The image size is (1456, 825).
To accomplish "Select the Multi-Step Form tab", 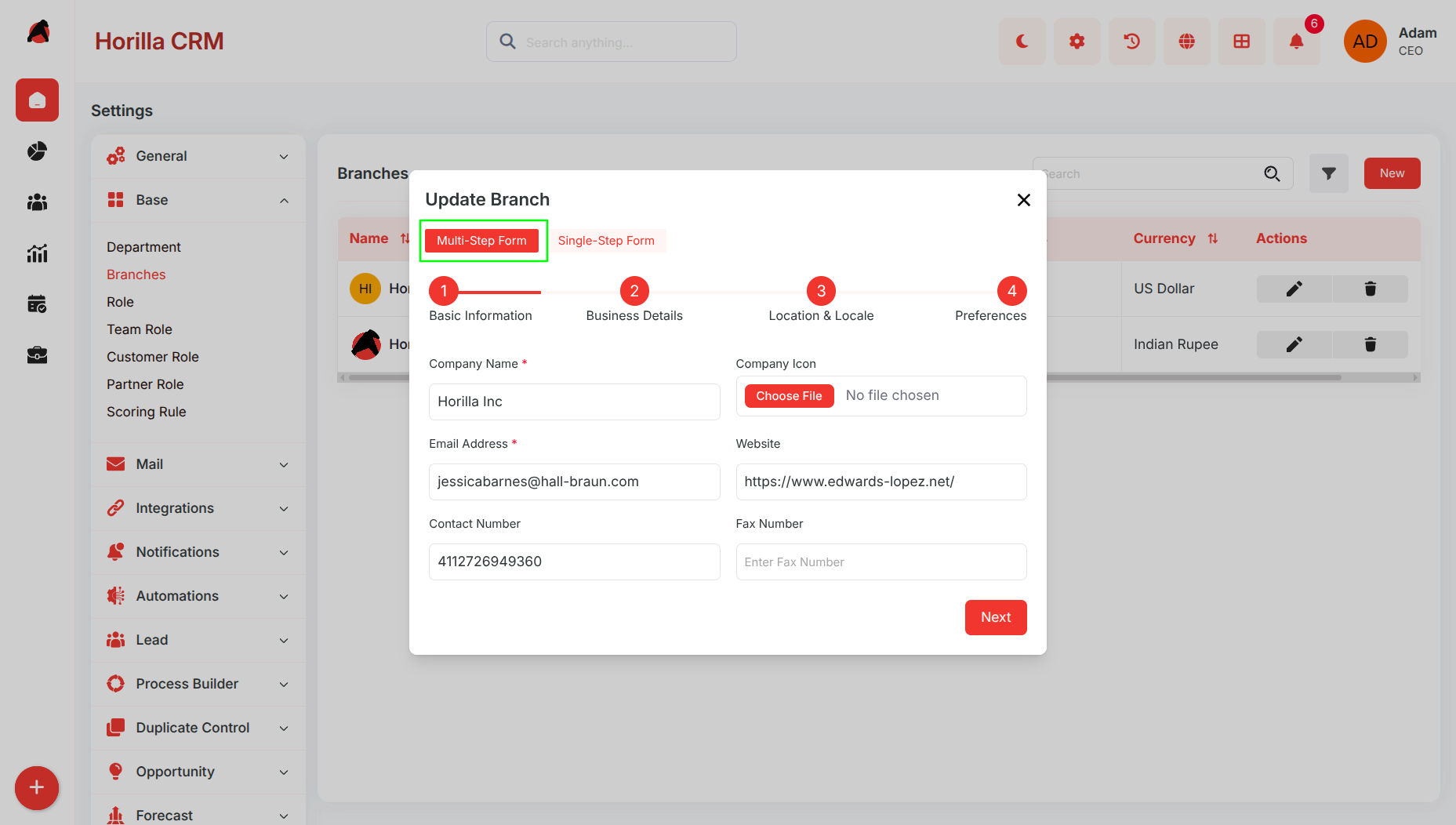I will (x=481, y=241).
